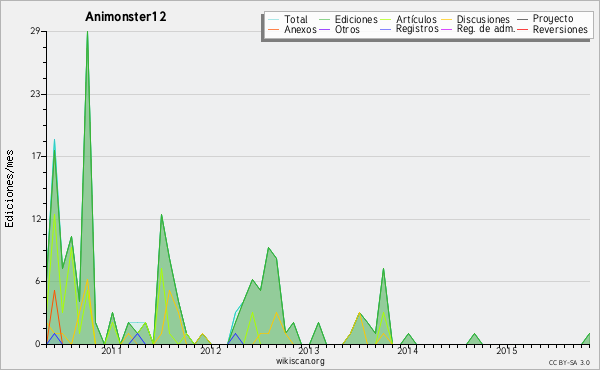Image resolution: width=600 pixels, height=370 pixels.
Task: Click the Ediciones/mes axis label
Action: (x=9, y=189)
